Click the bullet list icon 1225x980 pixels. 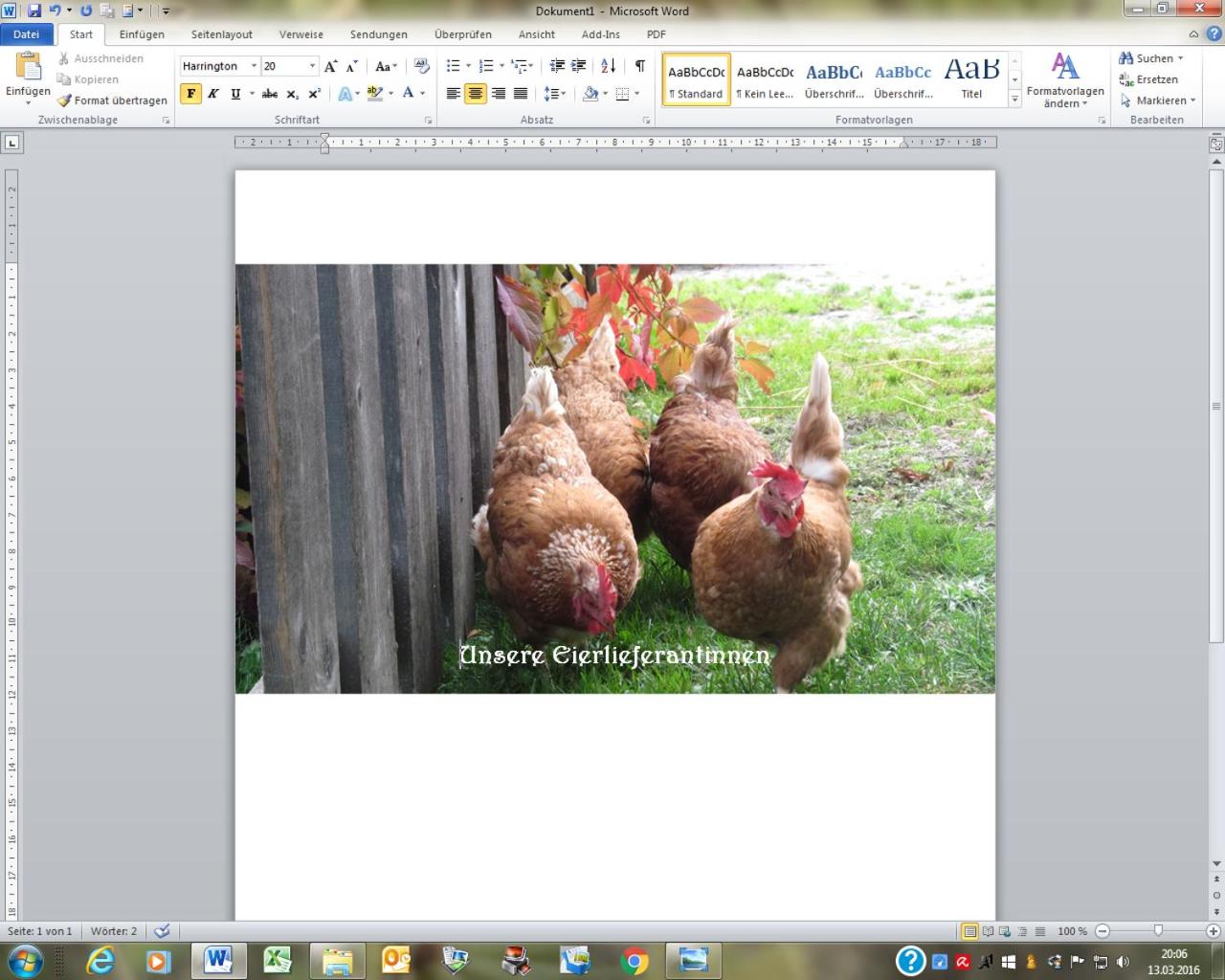pyautogui.click(x=454, y=66)
